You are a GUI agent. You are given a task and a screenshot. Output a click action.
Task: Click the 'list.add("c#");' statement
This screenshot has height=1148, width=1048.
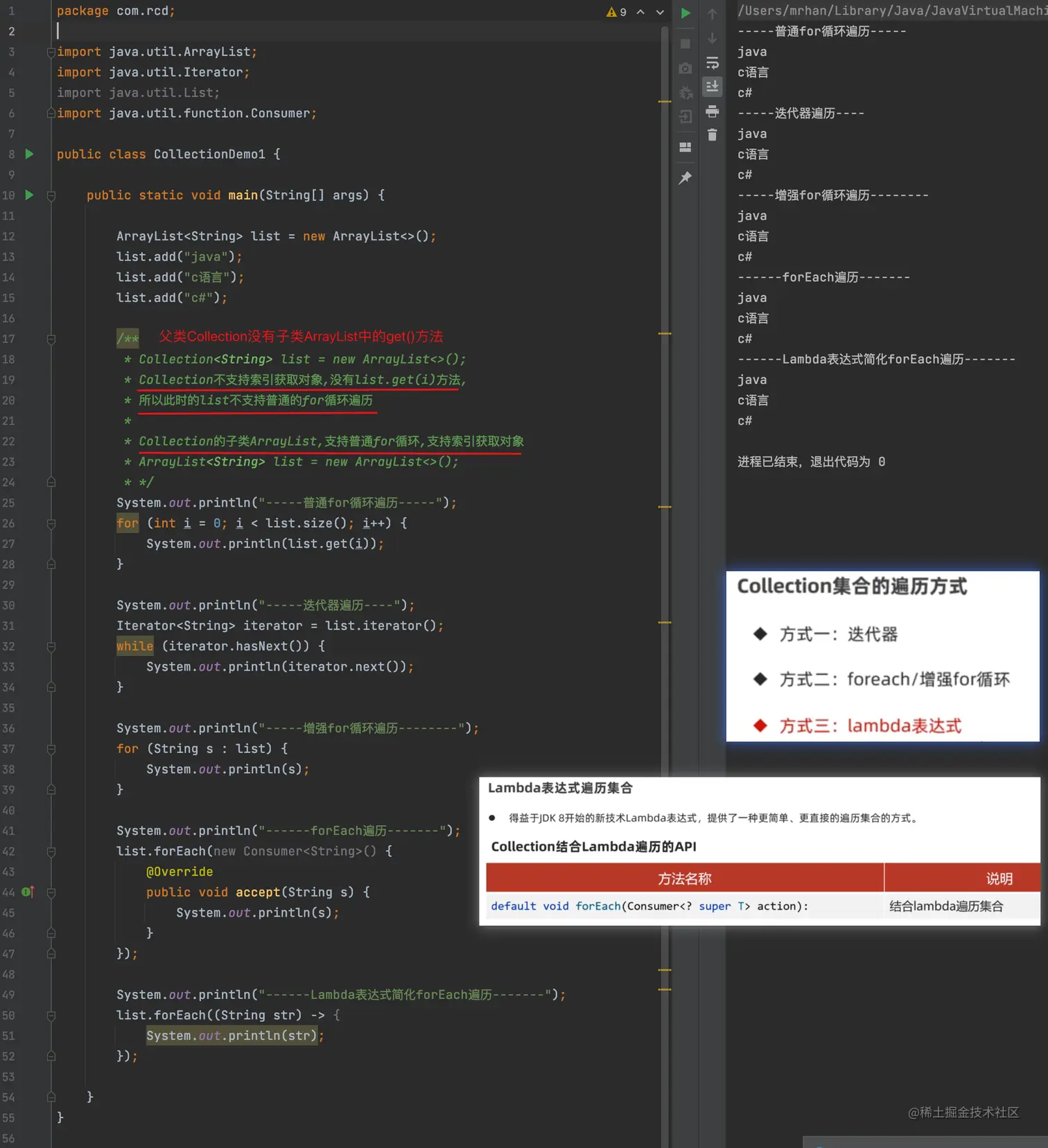pyautogui.click(x=172, y=297)
